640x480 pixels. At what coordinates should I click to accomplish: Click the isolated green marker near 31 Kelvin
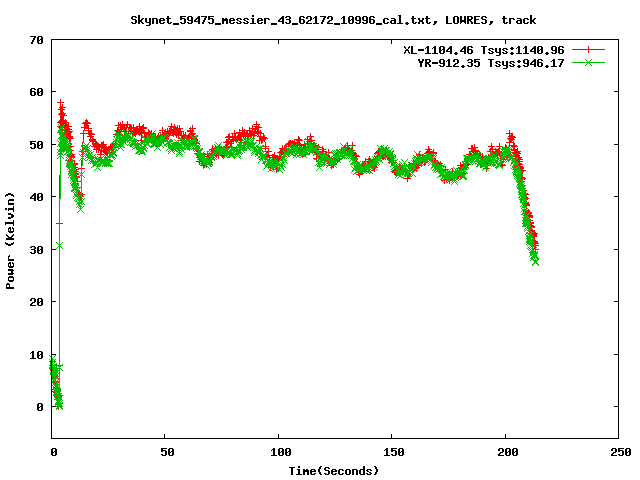[x=60, y=246]
